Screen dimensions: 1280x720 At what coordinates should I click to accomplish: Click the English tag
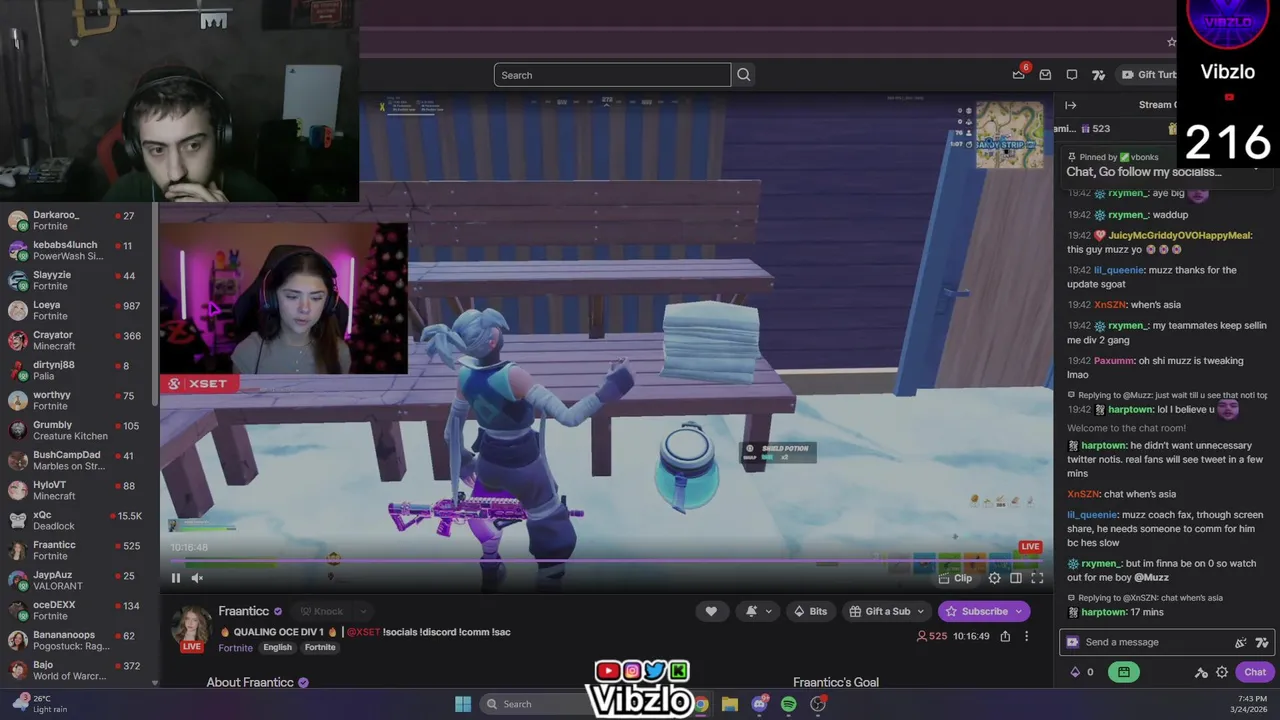click(x=277, y=647)
